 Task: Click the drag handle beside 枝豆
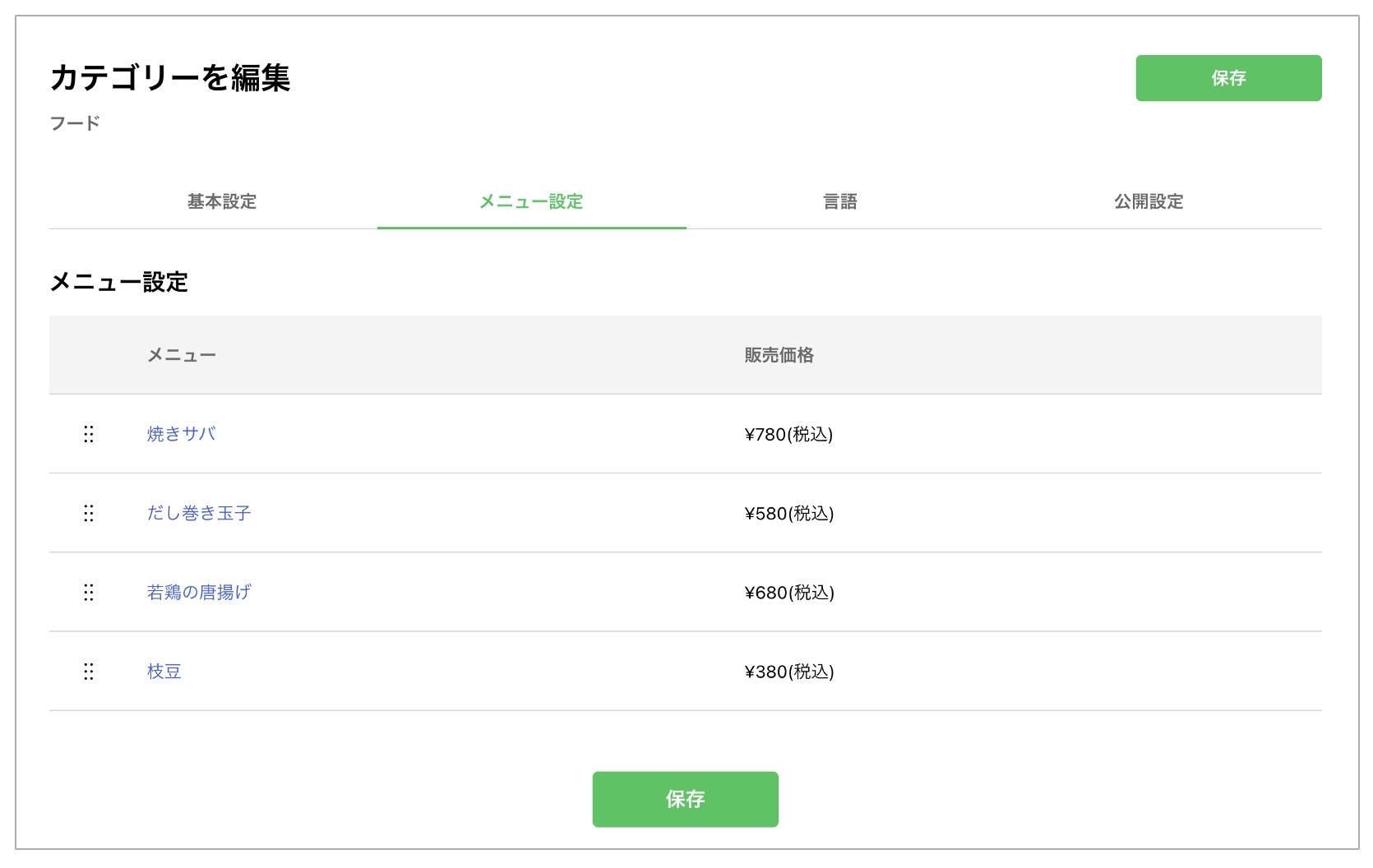point(89,672)
